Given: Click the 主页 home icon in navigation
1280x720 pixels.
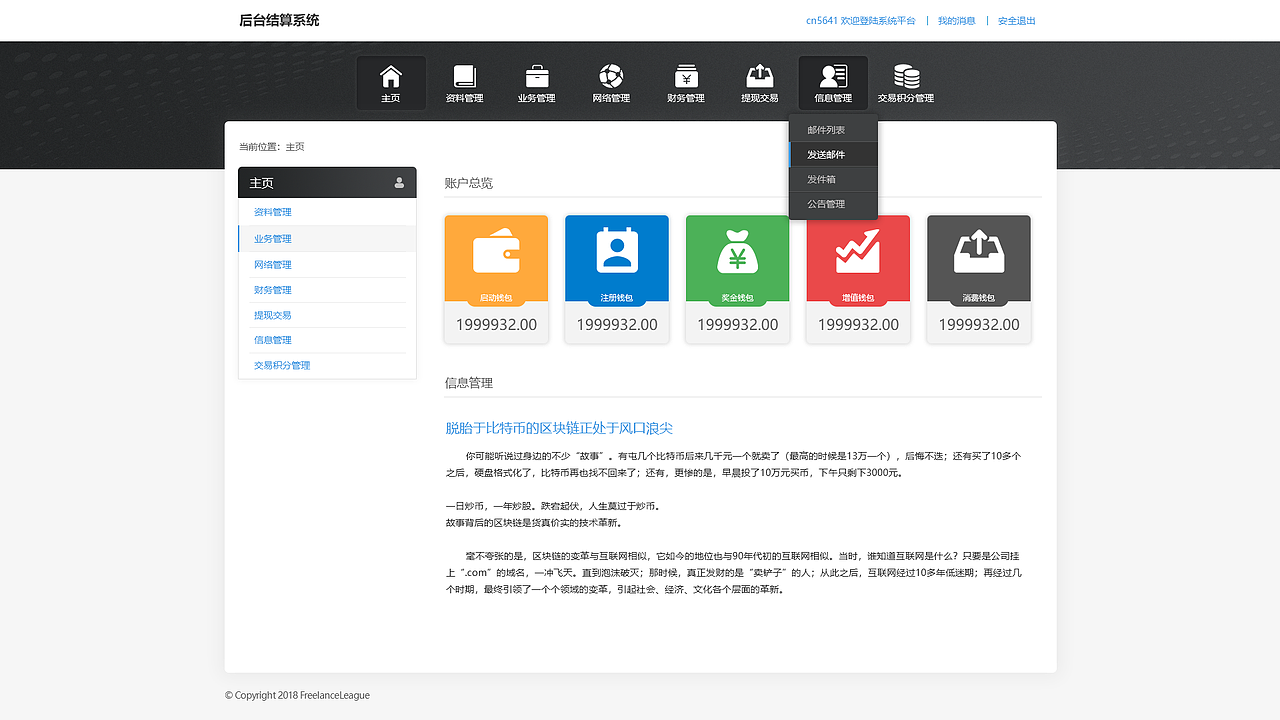Looking at the screenshot, I should click(391, 76).
